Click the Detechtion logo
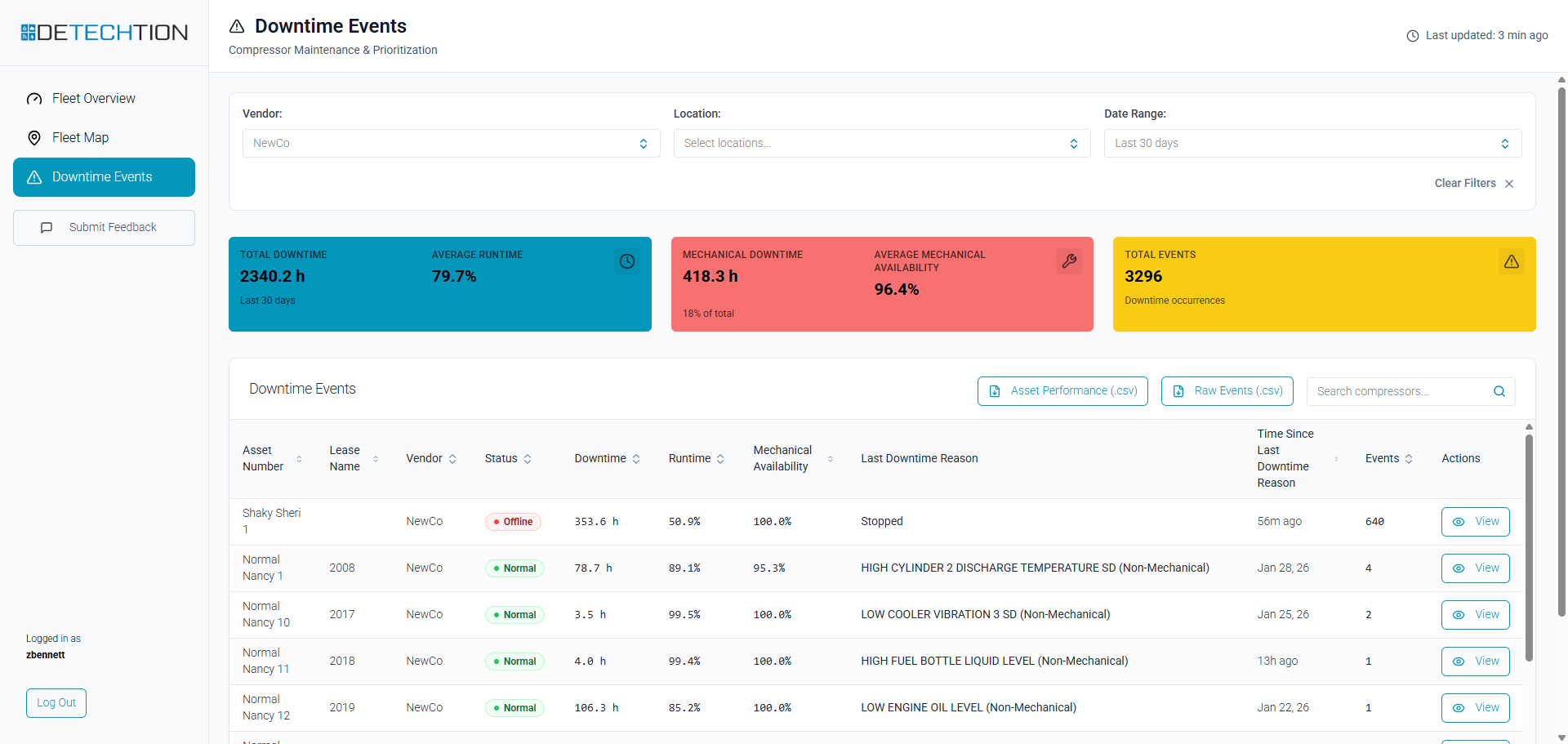 (x=105, y=33)
